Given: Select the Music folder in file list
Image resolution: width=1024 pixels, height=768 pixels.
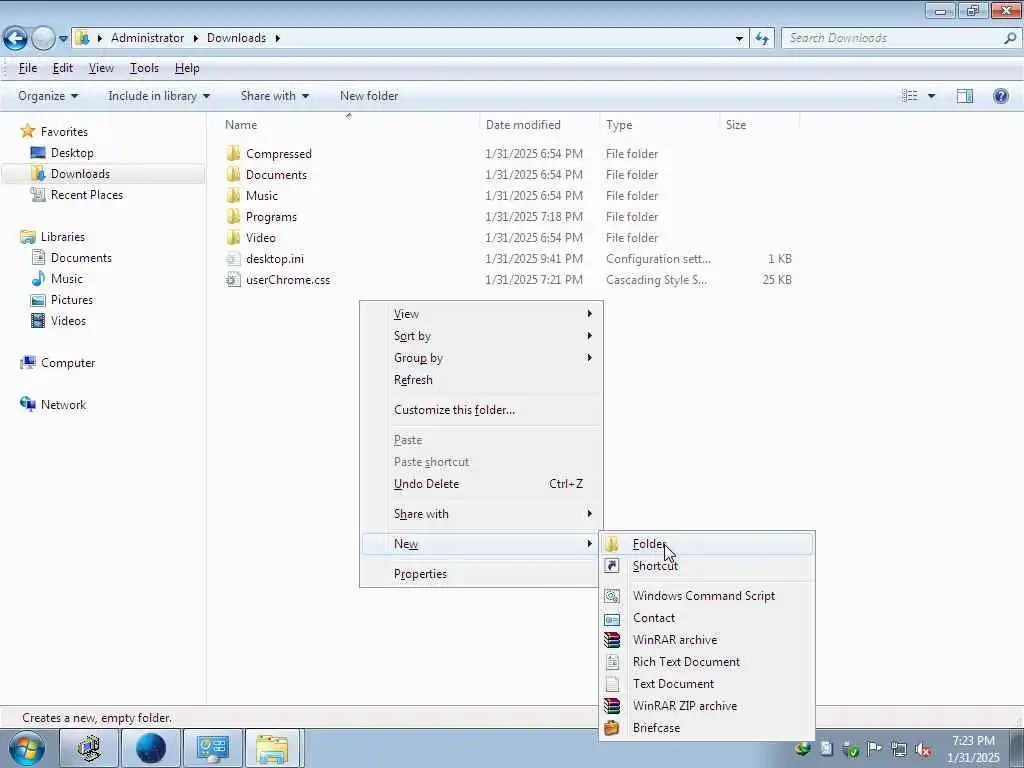Looking at the screenshot, I should coord(262,196).
